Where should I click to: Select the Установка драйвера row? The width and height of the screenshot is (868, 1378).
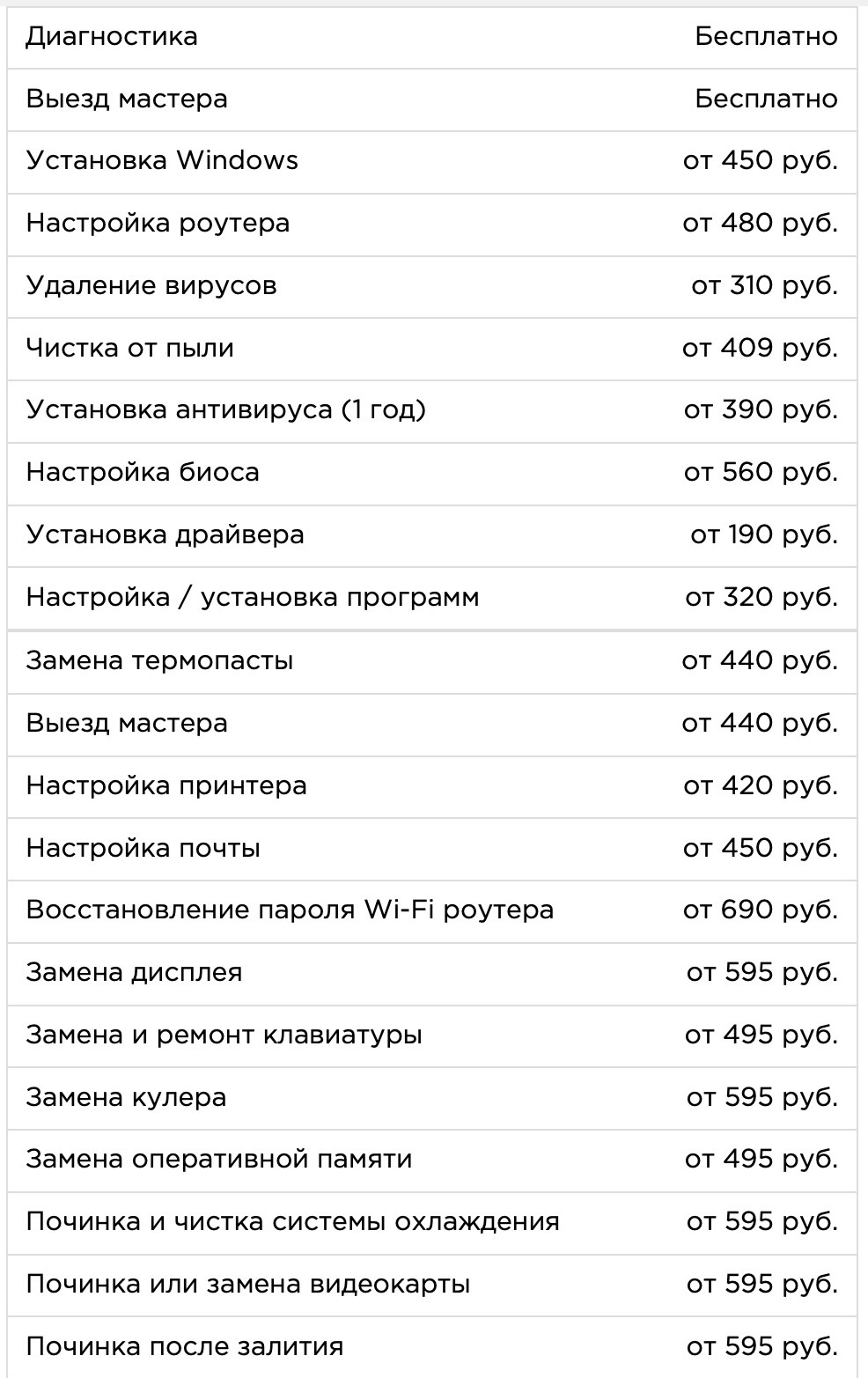coord(165,535)
